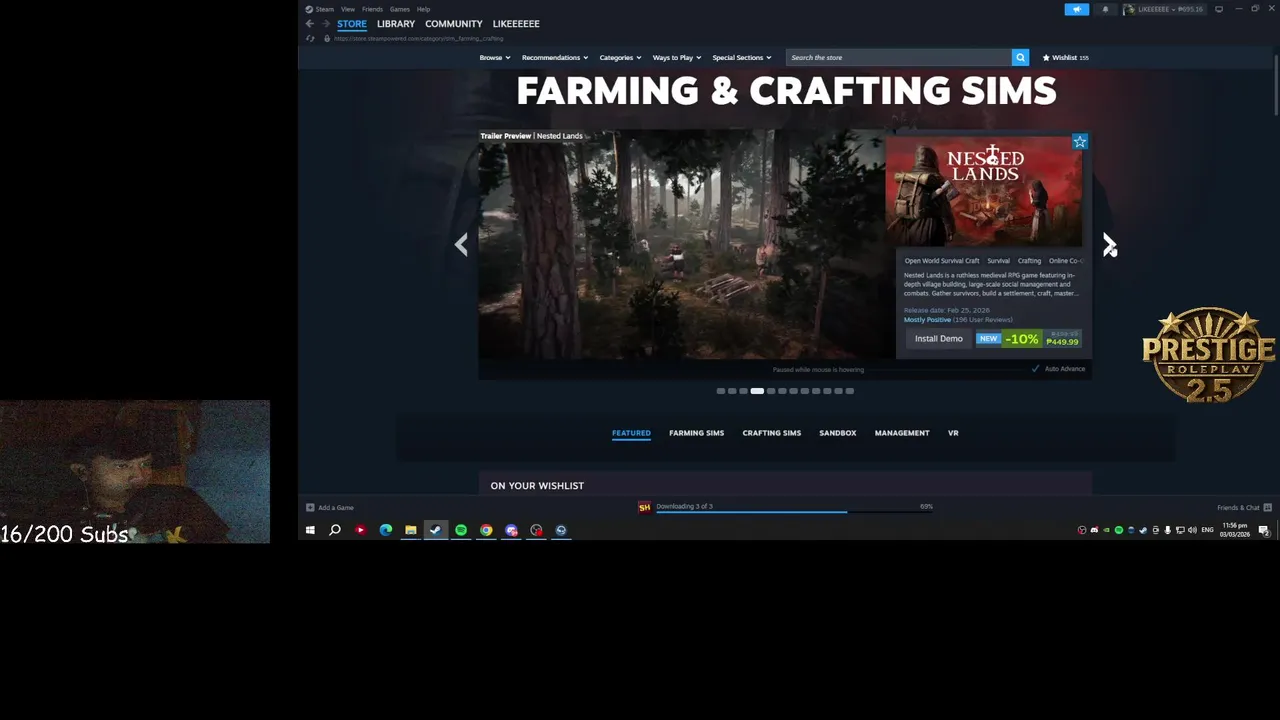The image size is (1280, 720).
Task: Open Windows action center notifications
Action: (1264, 530)
